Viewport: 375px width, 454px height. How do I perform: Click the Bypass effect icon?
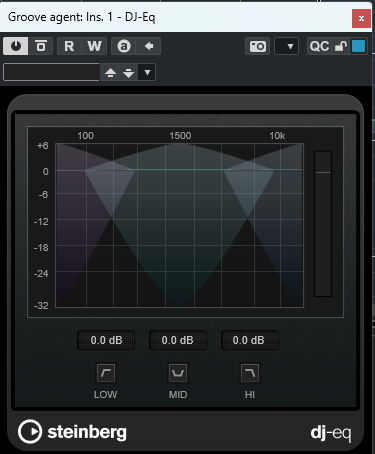pyautogui.click(x=41, y=46)
